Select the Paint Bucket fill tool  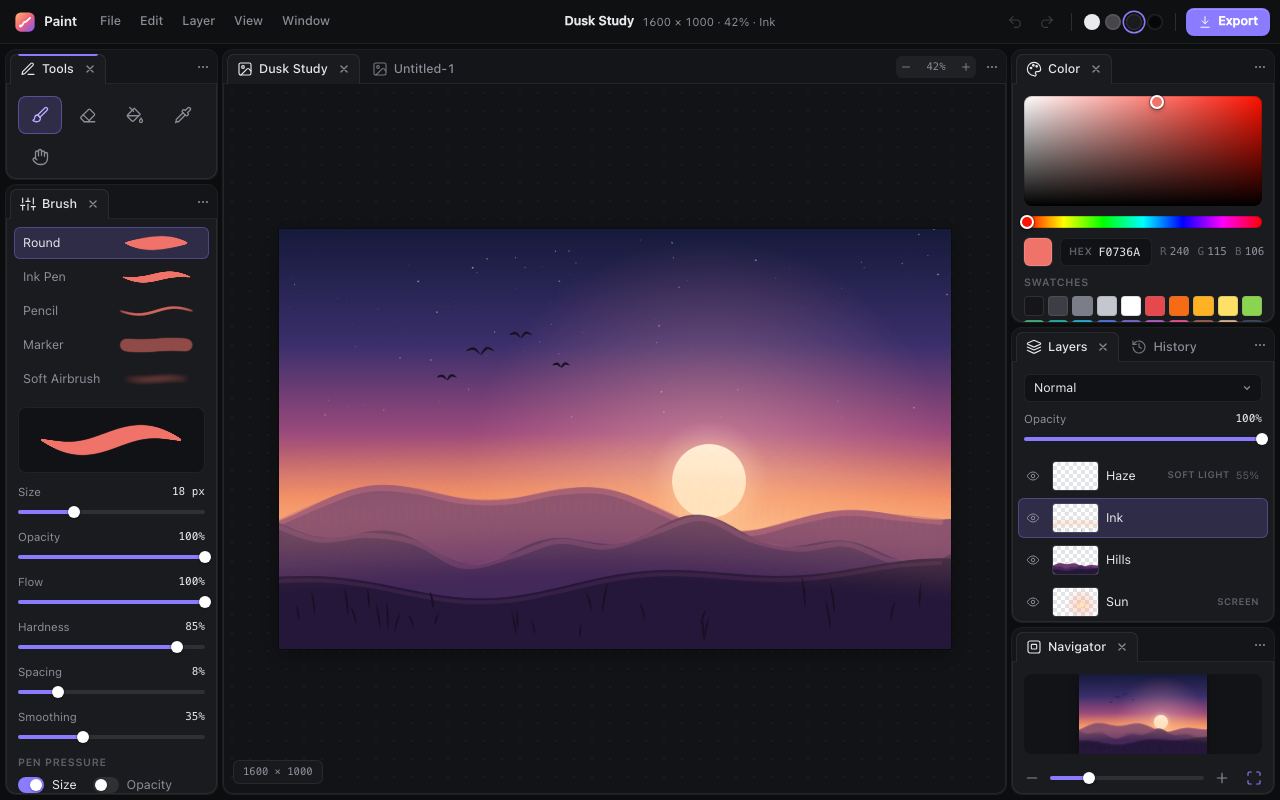pos(135,115)
